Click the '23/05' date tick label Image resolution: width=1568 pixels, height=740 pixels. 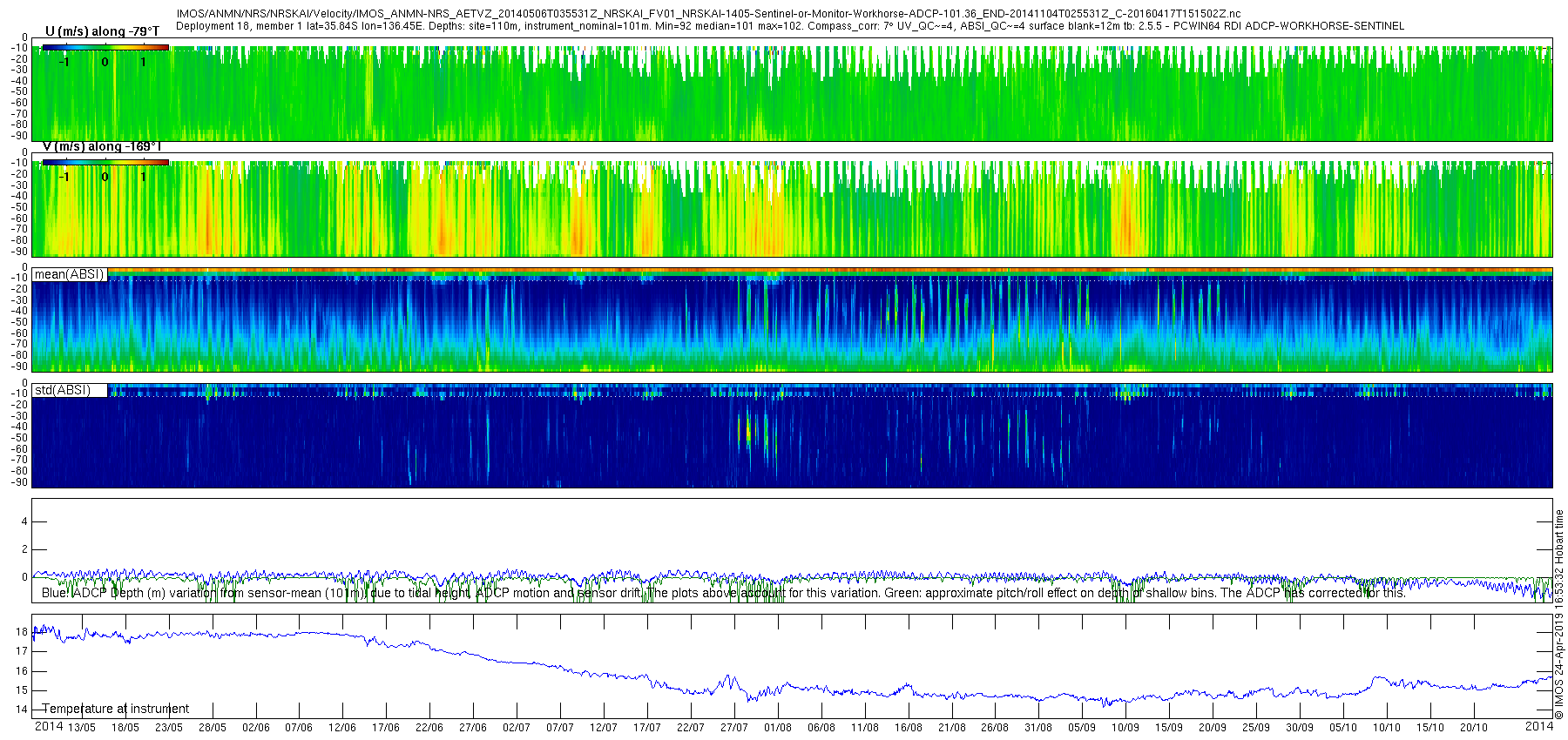[x=169, y=727]
